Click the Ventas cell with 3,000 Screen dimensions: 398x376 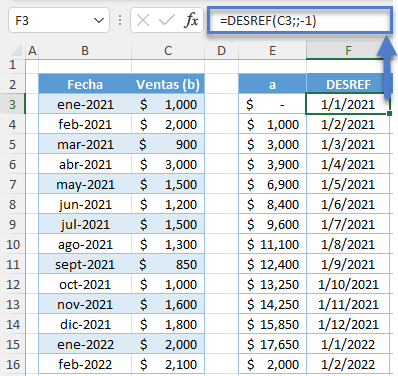[168, 164]
